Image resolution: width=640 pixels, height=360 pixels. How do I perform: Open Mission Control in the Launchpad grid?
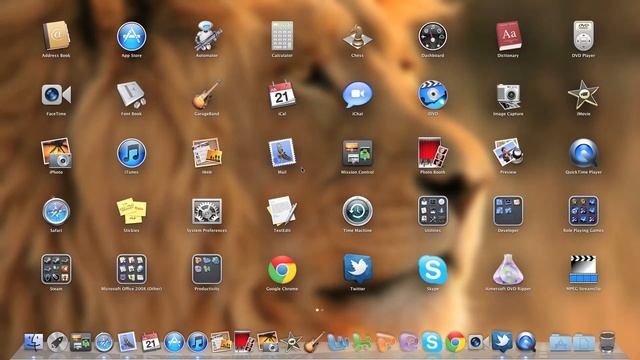(x=357, y=153)
